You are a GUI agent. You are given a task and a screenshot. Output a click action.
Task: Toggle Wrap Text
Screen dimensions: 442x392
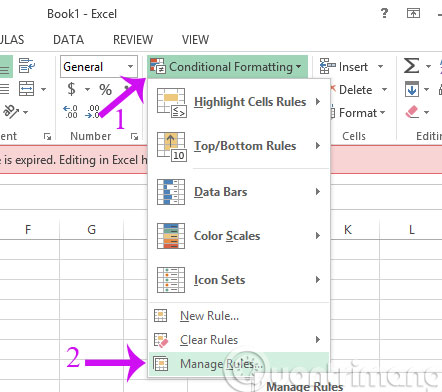[x=27, y=65]
